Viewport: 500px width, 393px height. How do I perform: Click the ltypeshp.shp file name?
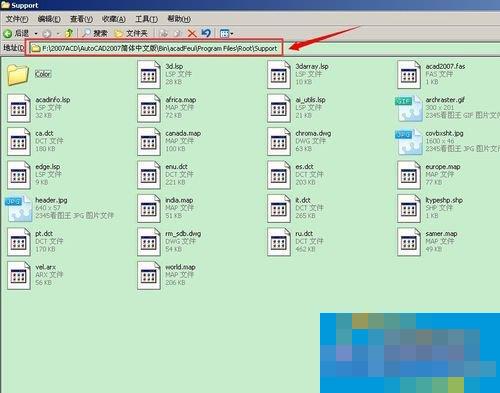(x=444, y=200)
